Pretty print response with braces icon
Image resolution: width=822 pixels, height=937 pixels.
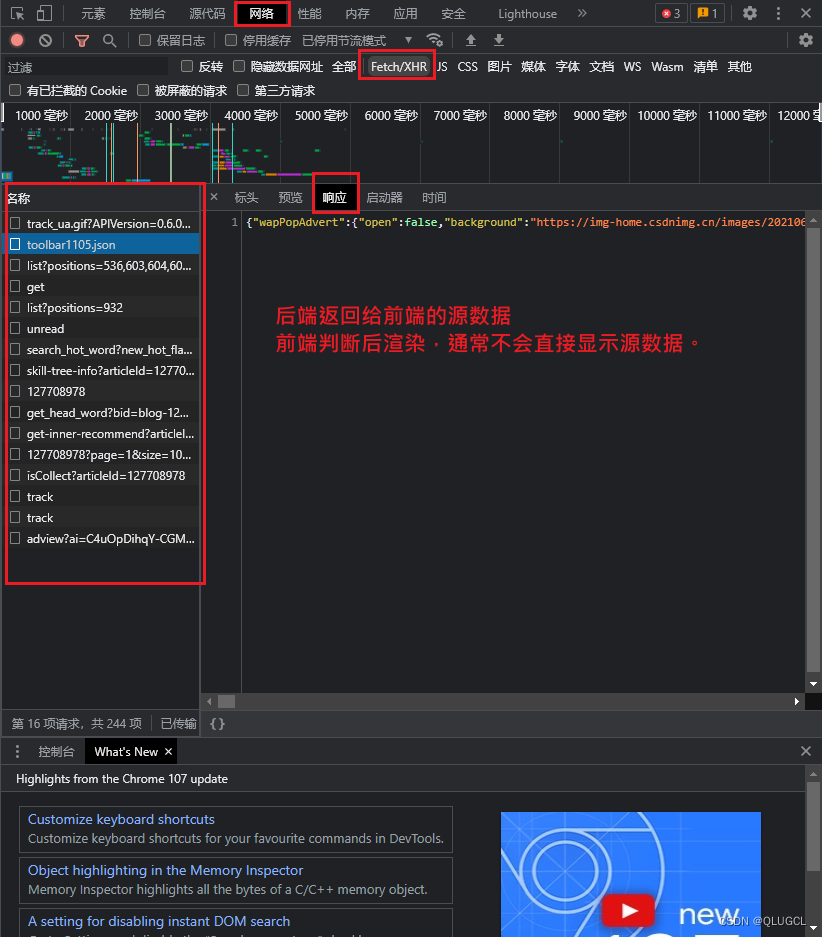[217, 724]
